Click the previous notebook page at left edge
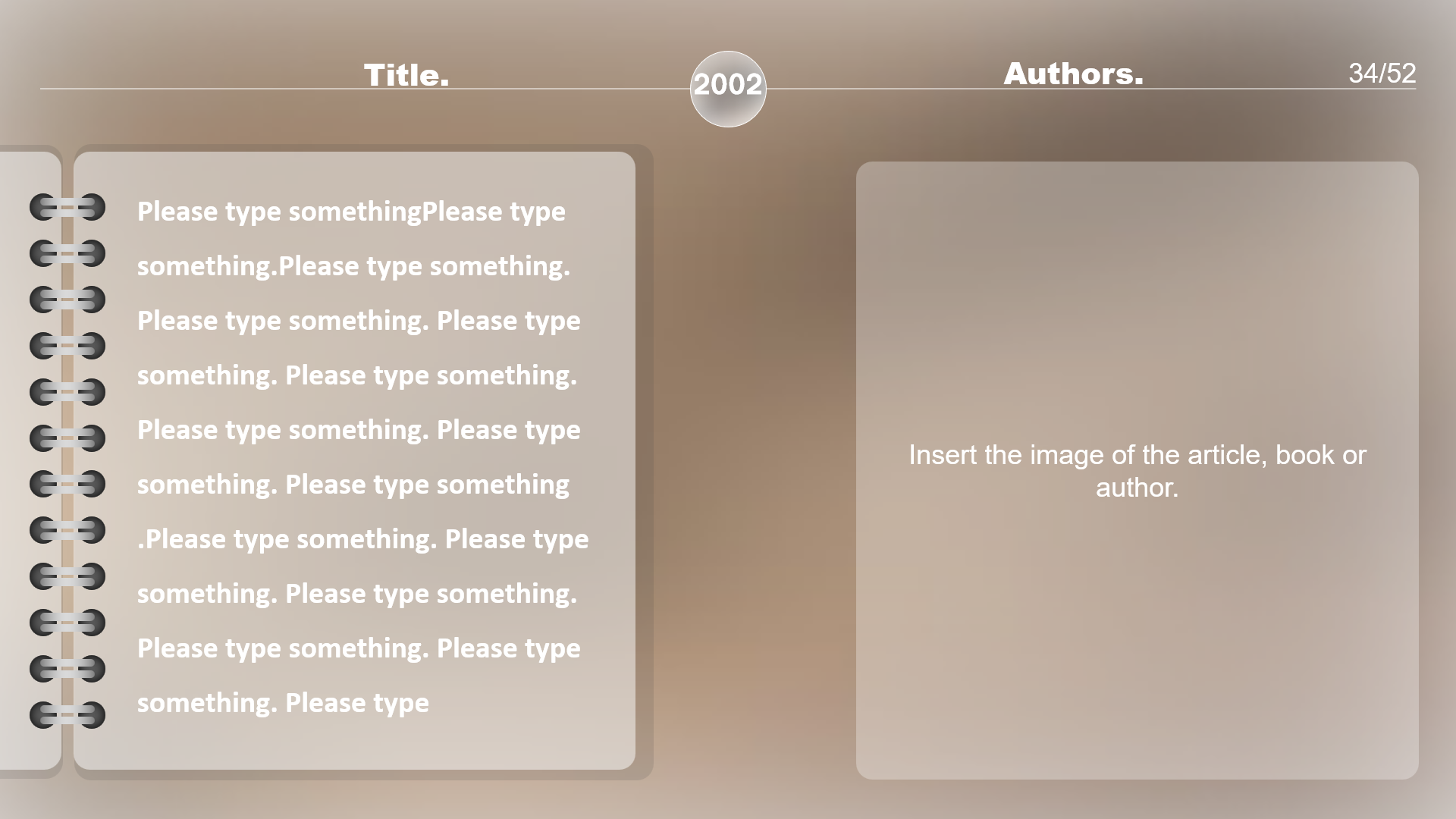1456x819 pixels. tap(23, 455)
